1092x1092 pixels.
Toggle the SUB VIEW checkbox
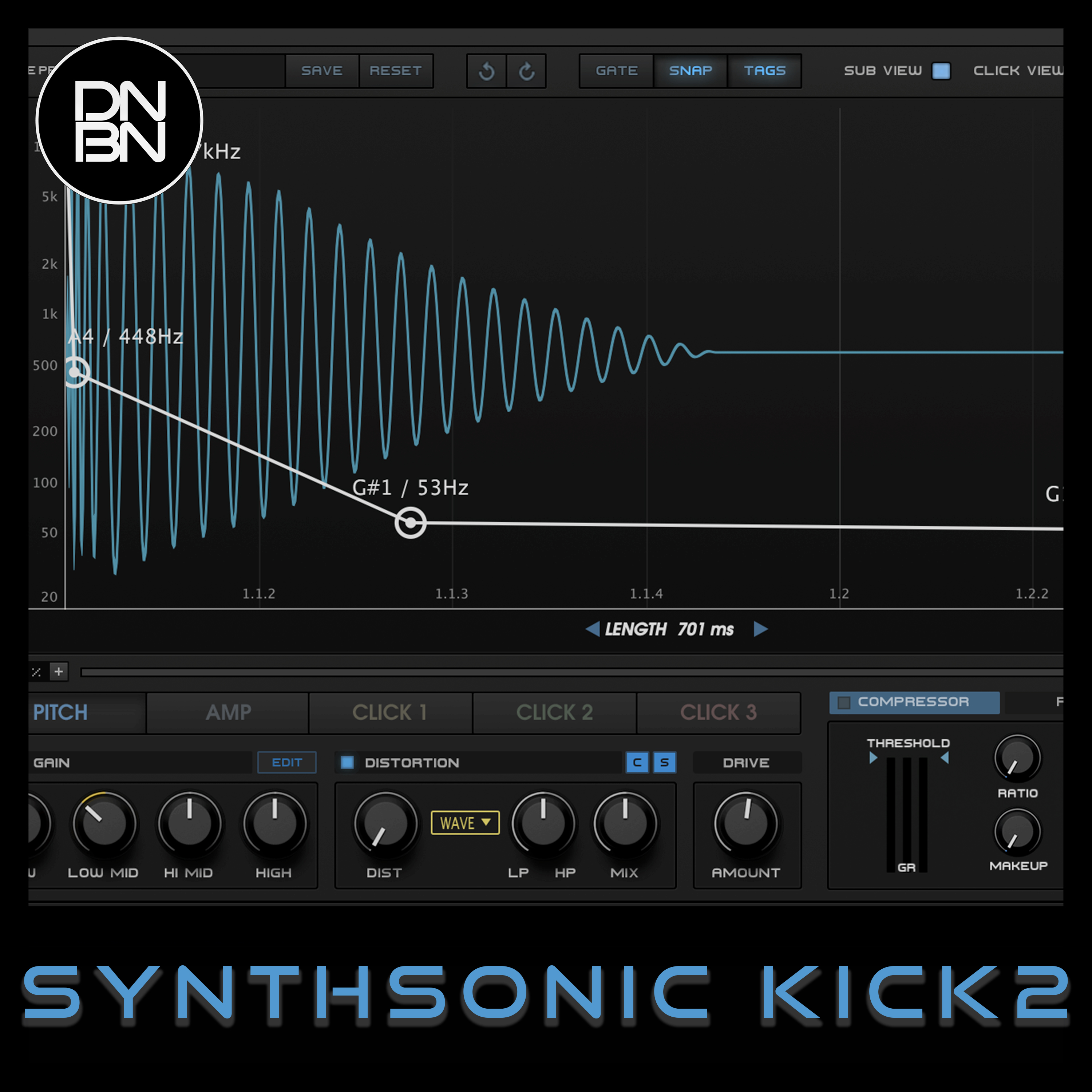pos(941,71)
